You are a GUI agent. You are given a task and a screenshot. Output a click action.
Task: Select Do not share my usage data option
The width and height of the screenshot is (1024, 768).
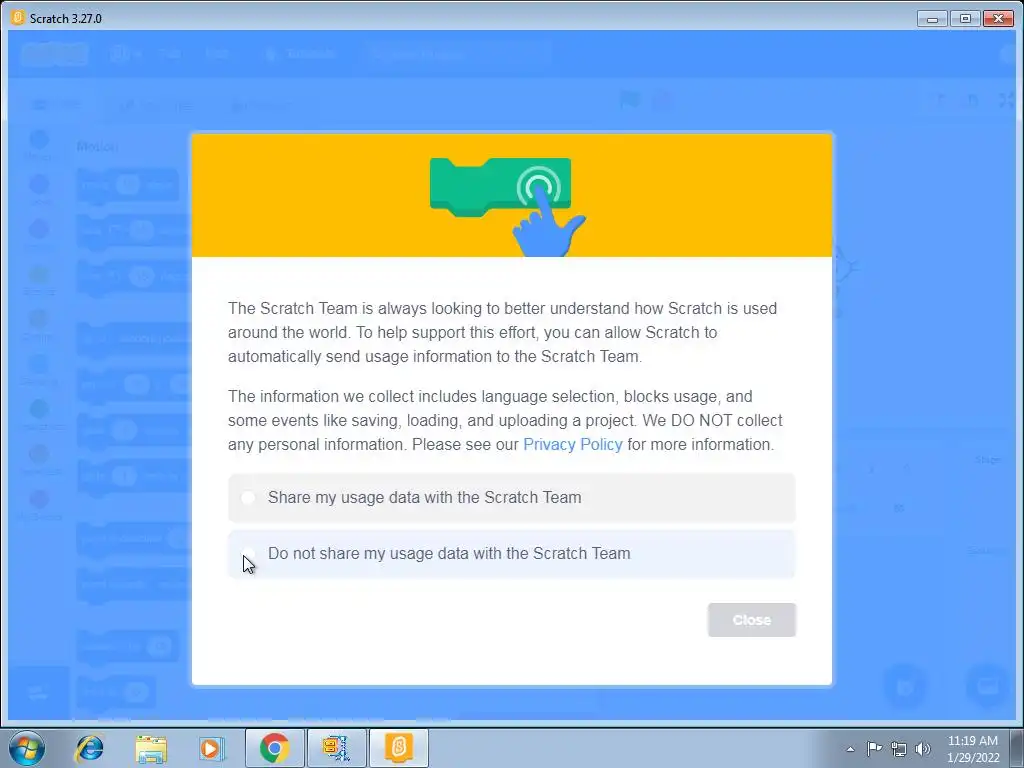[x=511, y=554]
